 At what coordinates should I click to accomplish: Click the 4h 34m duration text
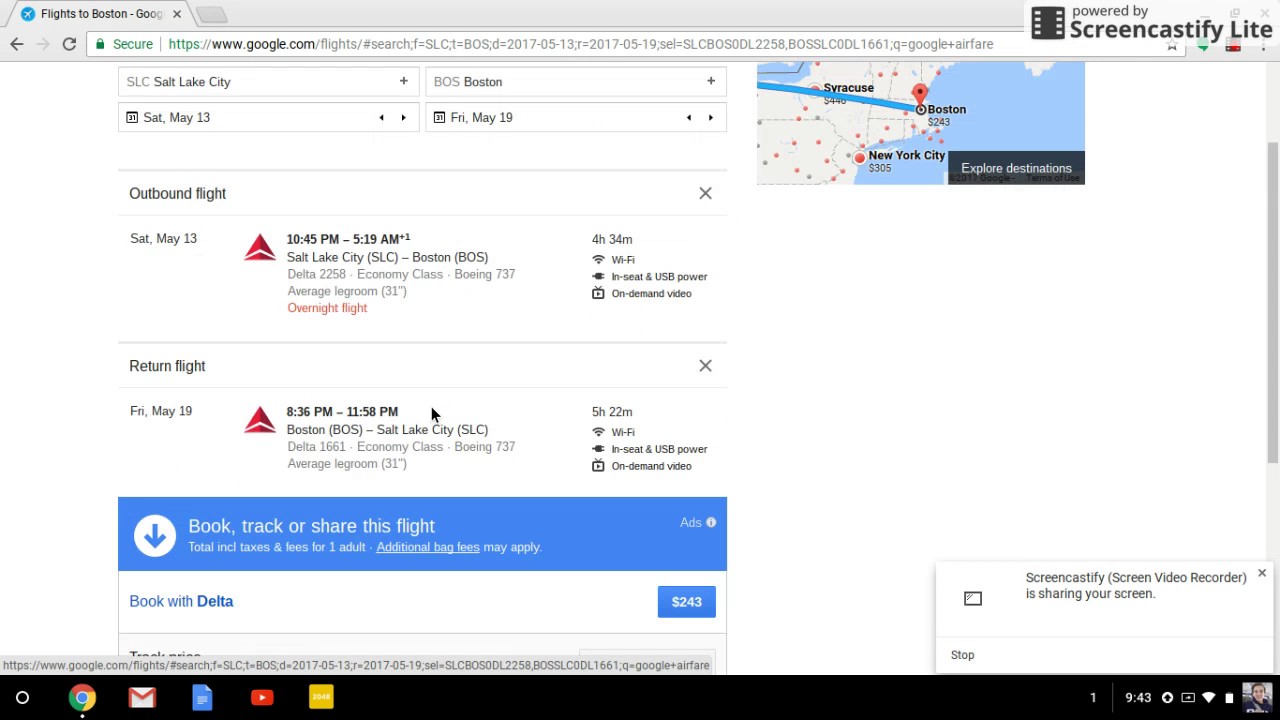tap(612, 239)
